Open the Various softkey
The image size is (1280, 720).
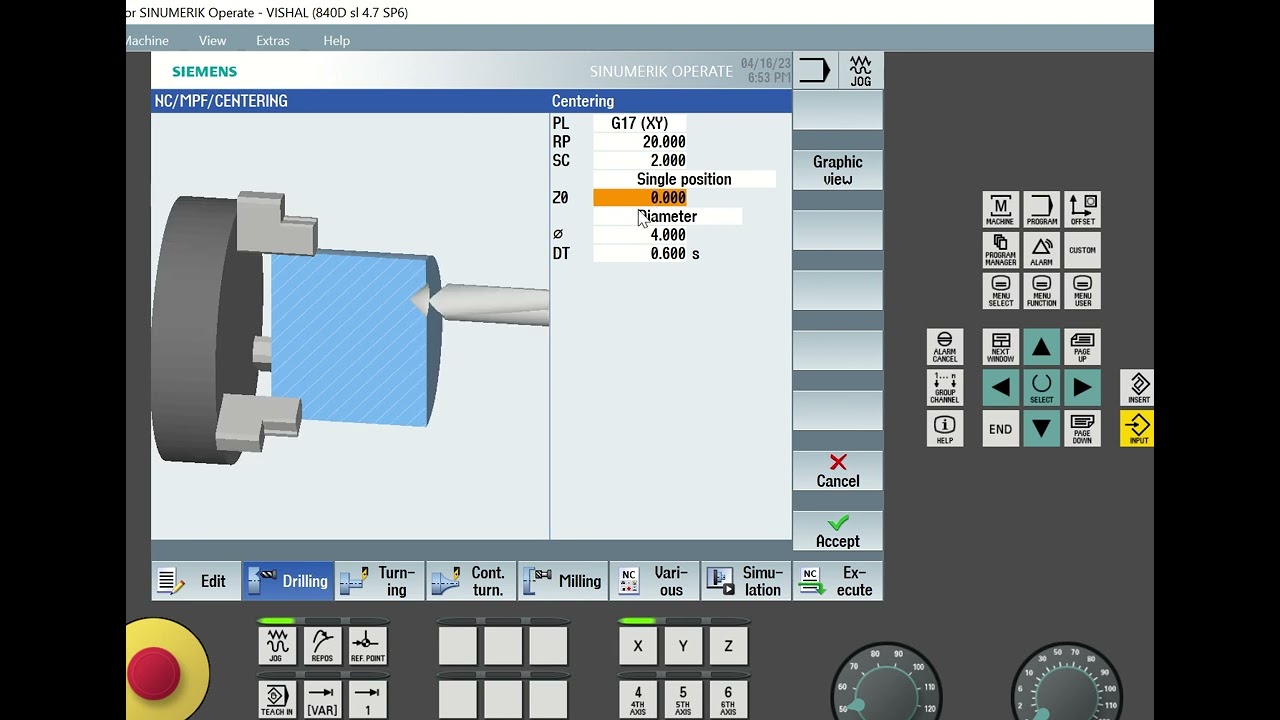[x=655, y=581]
